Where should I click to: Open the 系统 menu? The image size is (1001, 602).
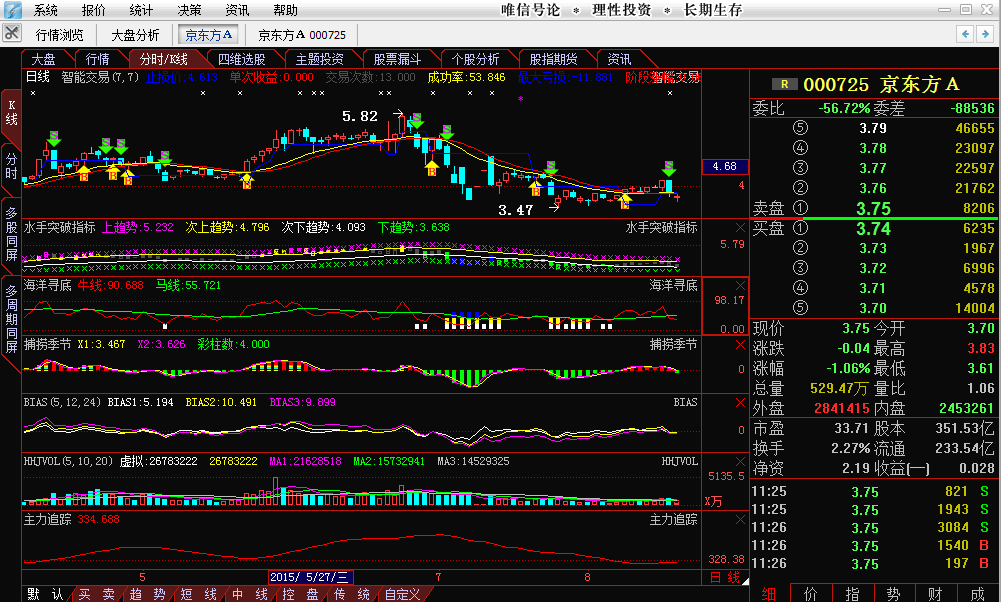(x=45, y=10)
